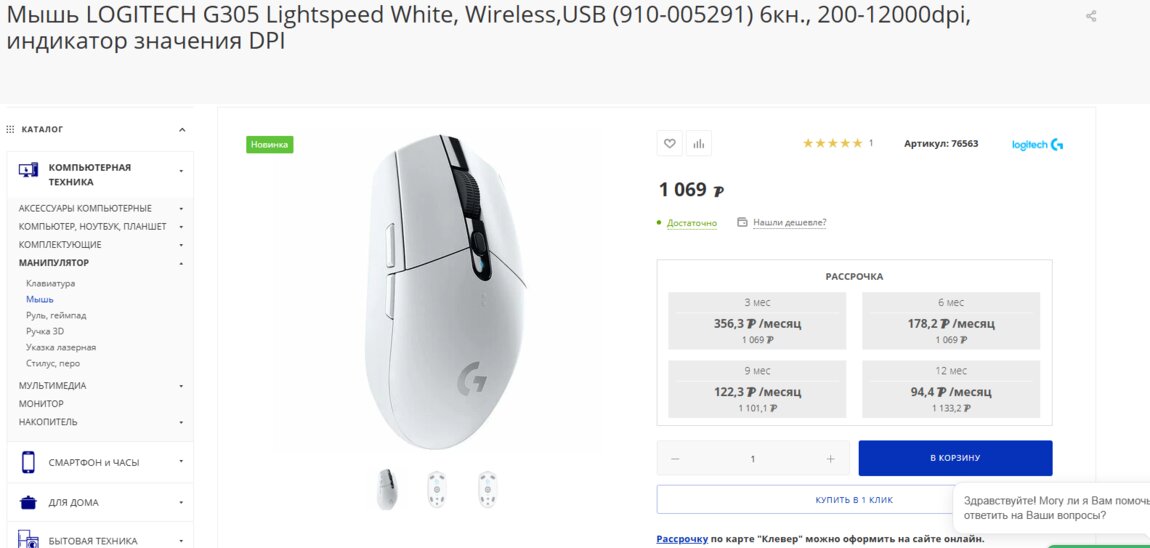The height and width of the screenshot is (548, 1150).
Task: Select the second mouse thumbnail image
Action: (436, 489)
